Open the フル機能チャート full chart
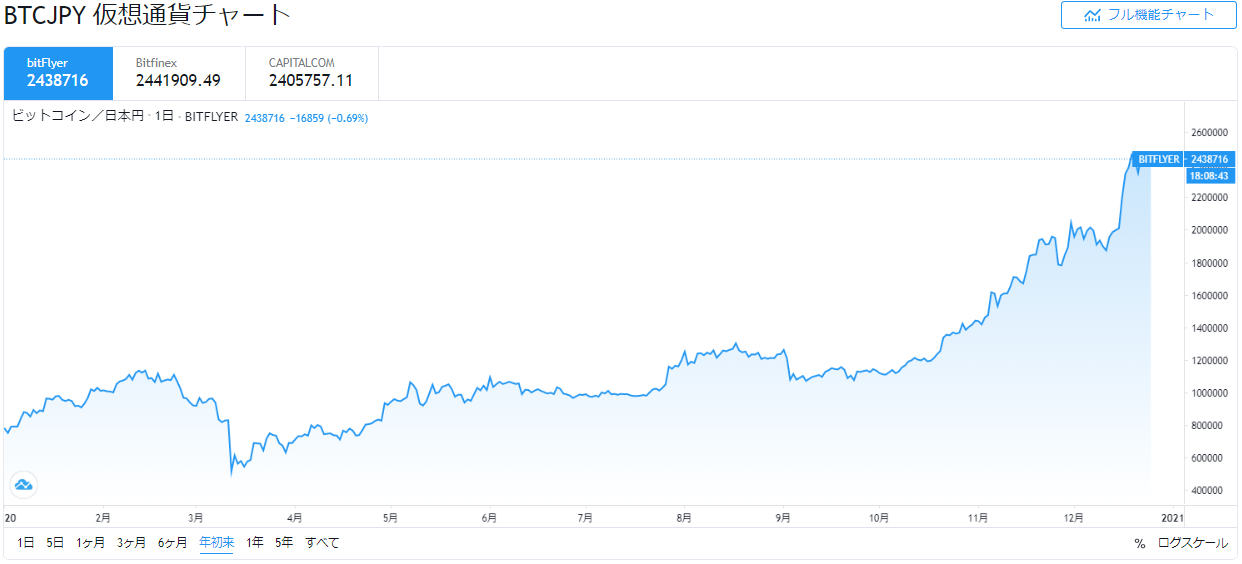 point(1149,15)
